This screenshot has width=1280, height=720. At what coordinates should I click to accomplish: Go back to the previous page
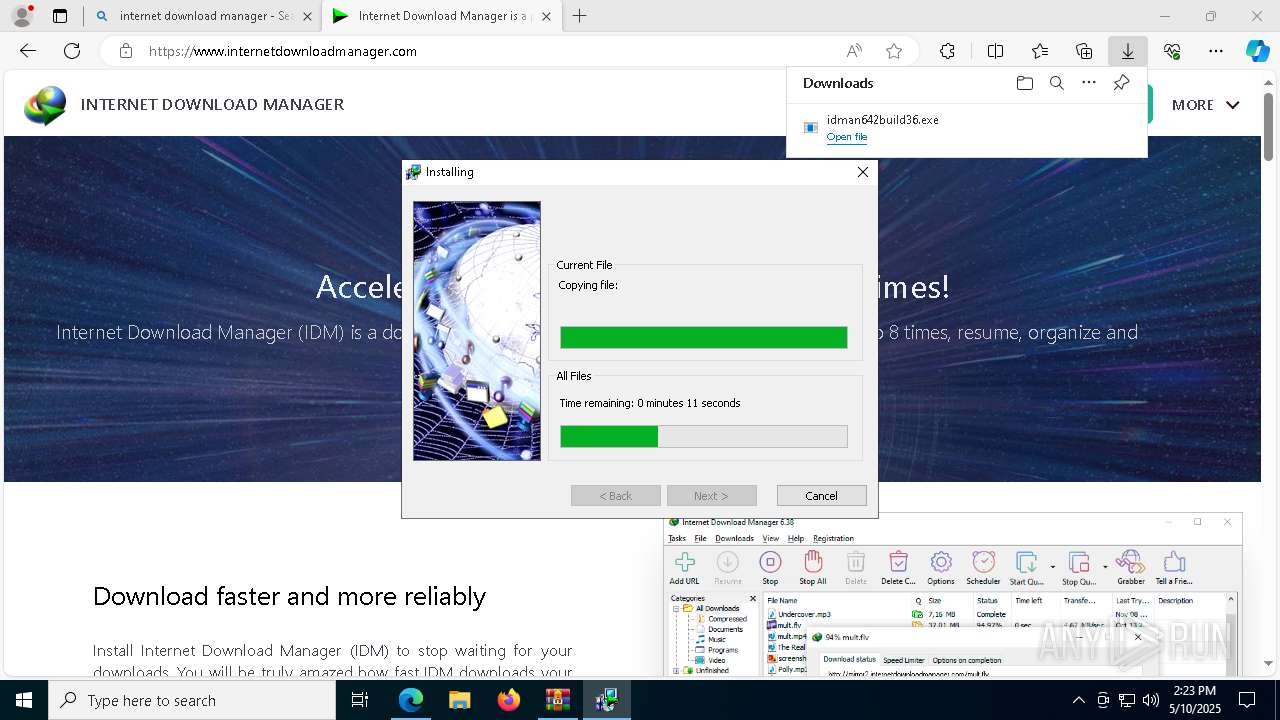pyautogui.click(x=28, y=51)
